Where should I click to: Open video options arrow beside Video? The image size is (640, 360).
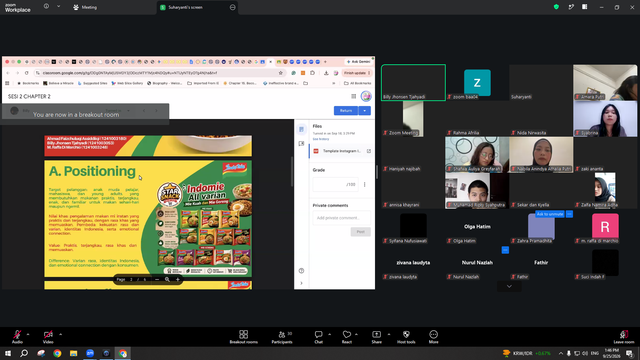(x=60, y=334)
